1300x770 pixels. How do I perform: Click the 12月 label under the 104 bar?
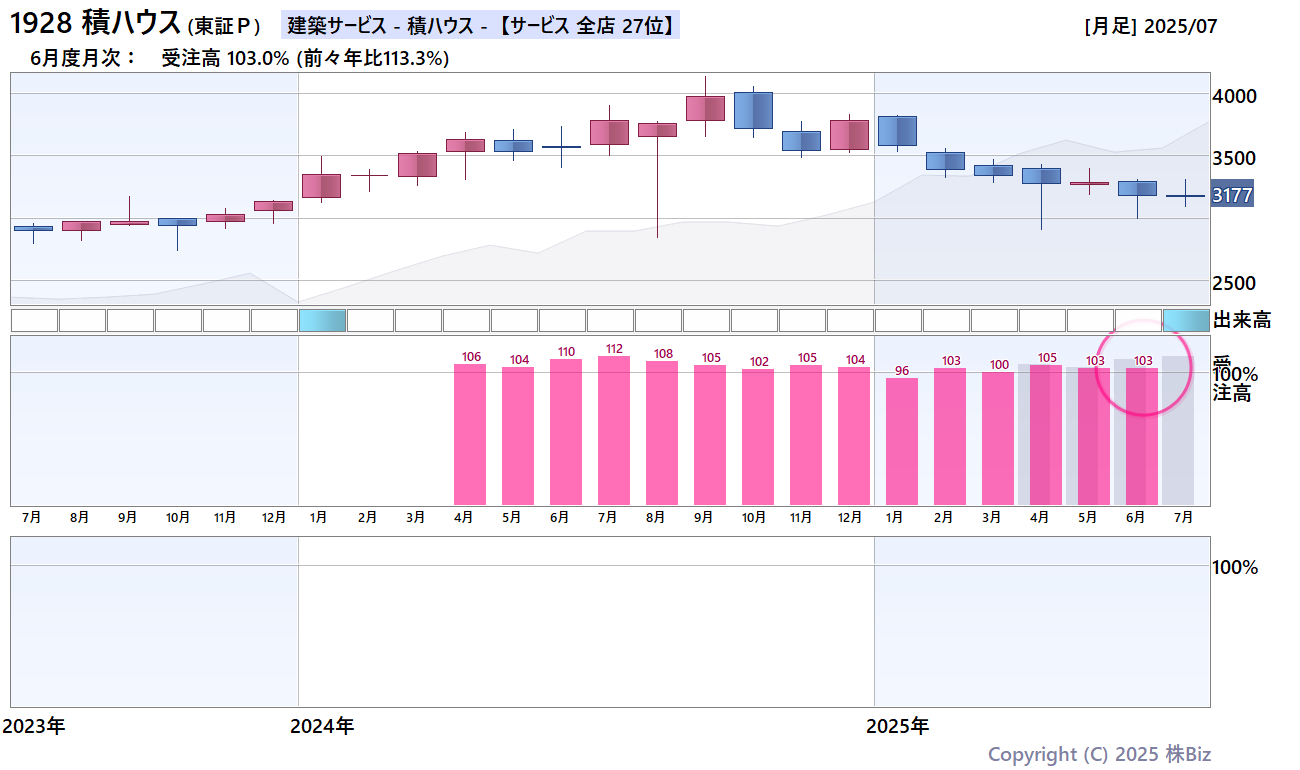pyautogui.click(x=849, y=517)
